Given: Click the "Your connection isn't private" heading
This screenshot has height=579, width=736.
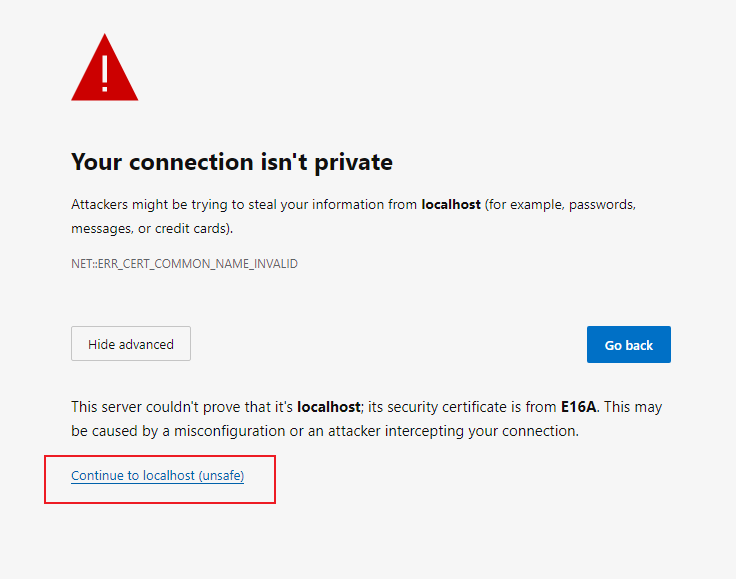Looking at the screenshot, I should [x=232, y=162].
